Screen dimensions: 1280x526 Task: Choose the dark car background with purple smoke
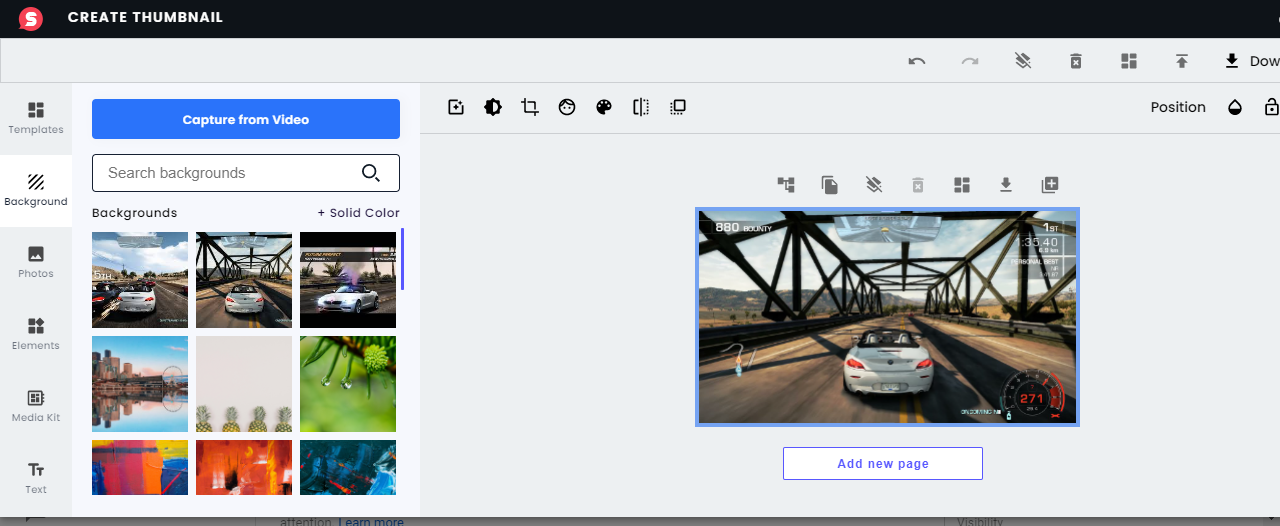coord(348,280)
